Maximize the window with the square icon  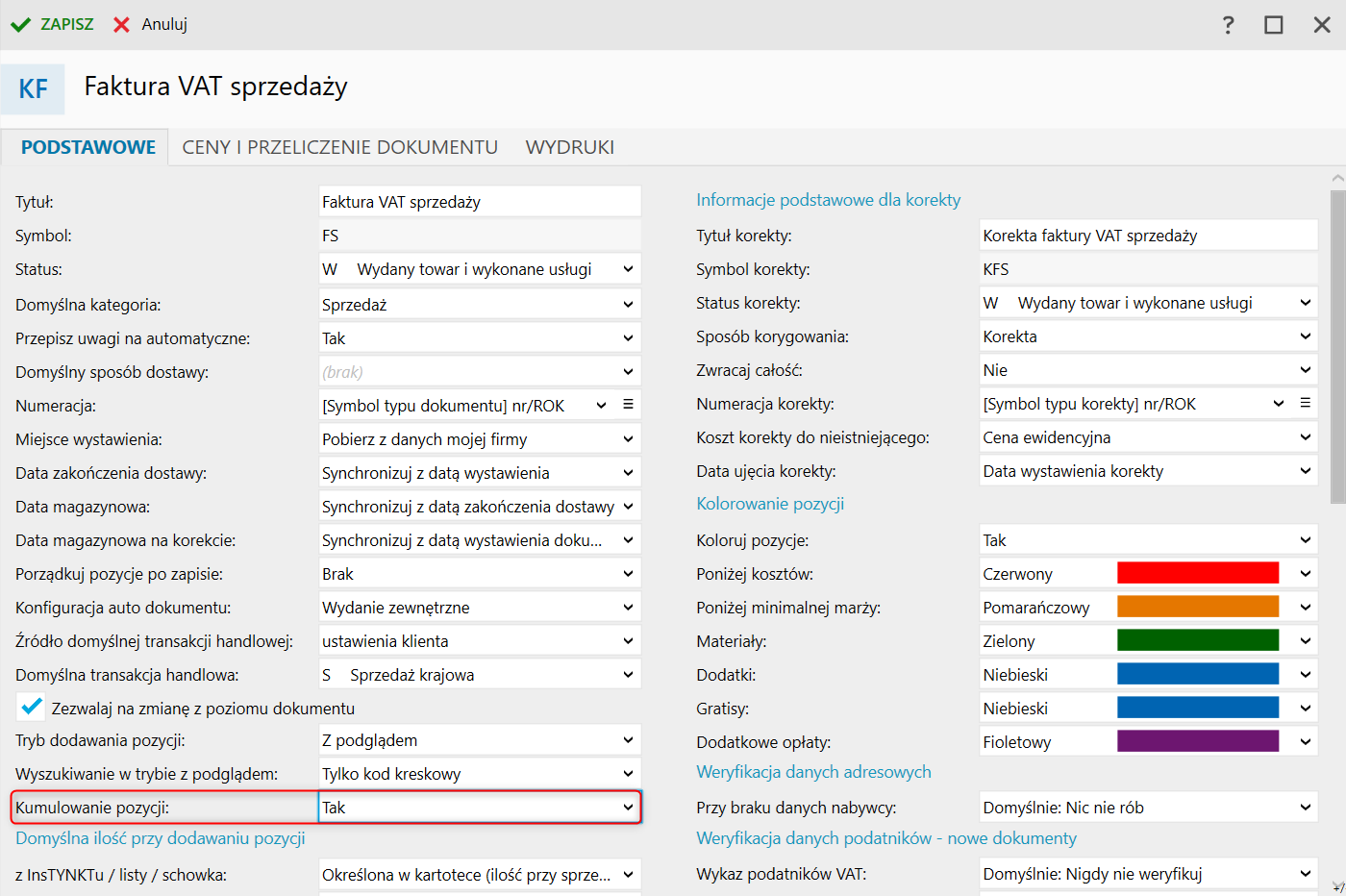coord(1274,25)
